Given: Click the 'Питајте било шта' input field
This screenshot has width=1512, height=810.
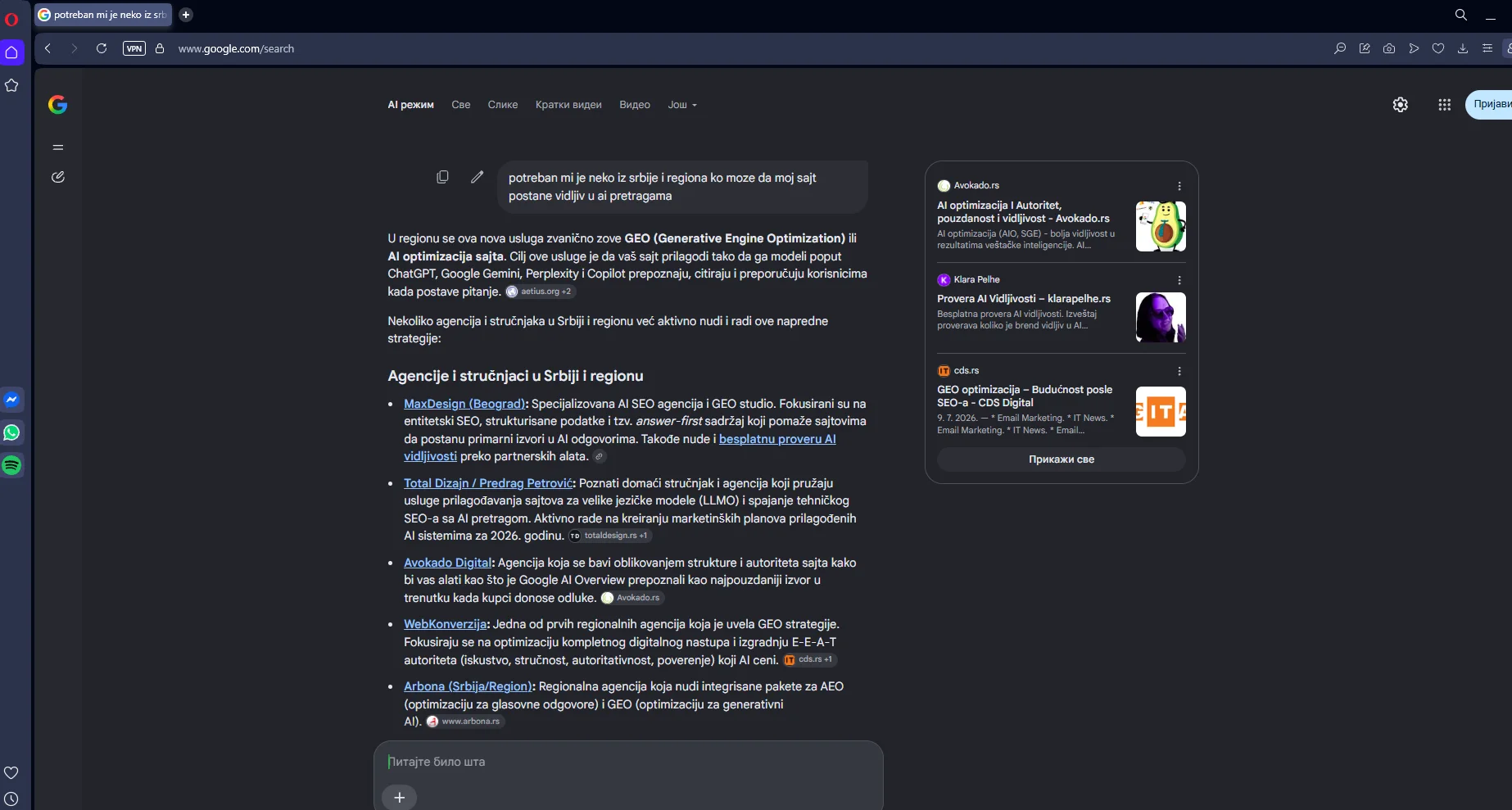Looking at the screenshot, I should pos(628,762).
